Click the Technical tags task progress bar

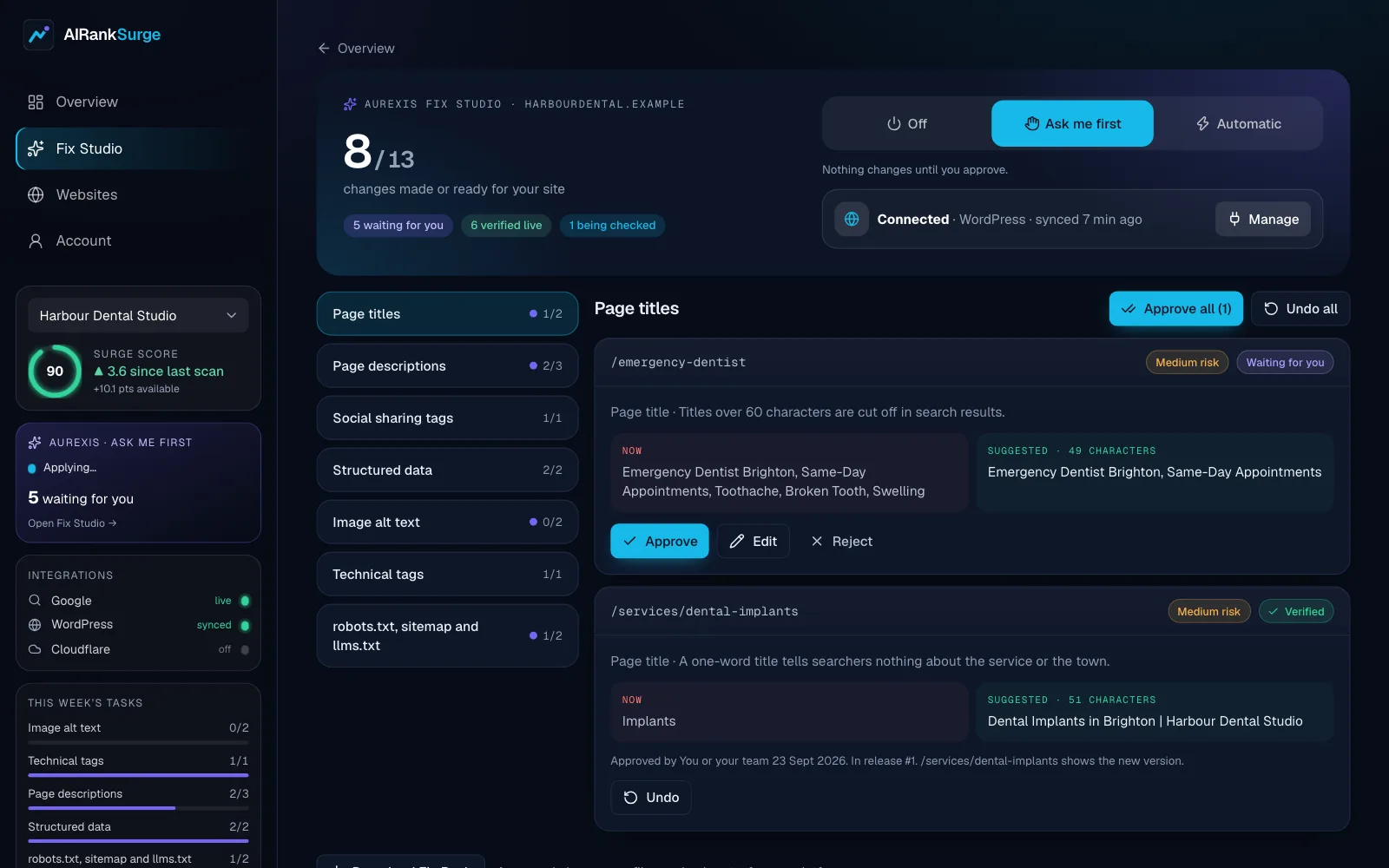click(138, 775)
